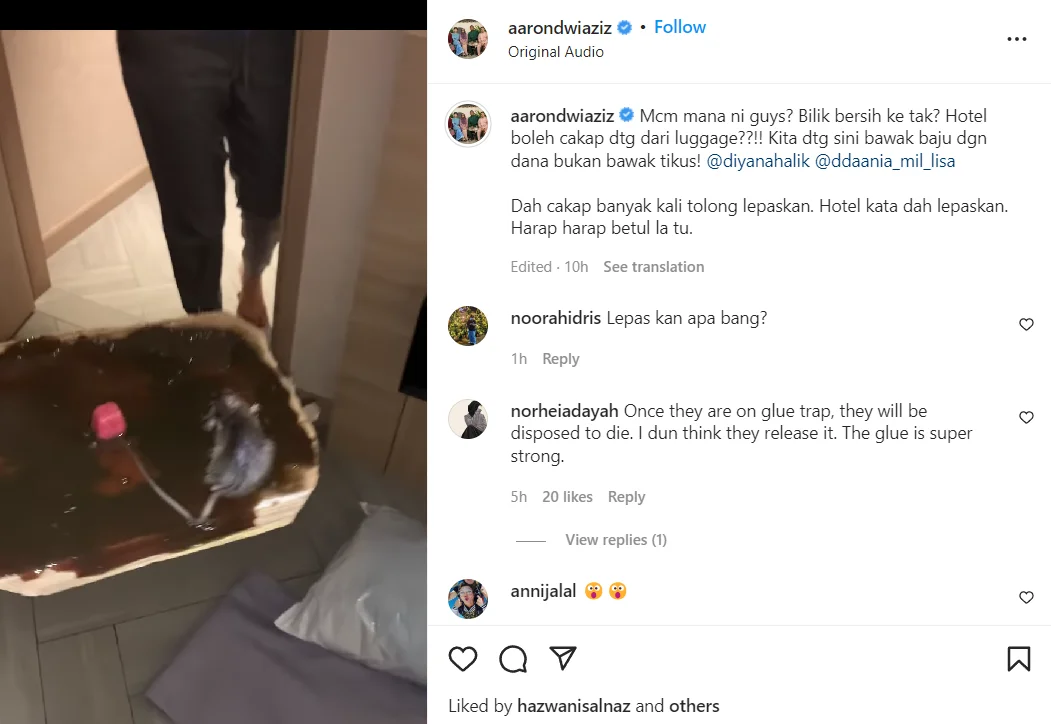Click See translation link

tap(654, 267)
